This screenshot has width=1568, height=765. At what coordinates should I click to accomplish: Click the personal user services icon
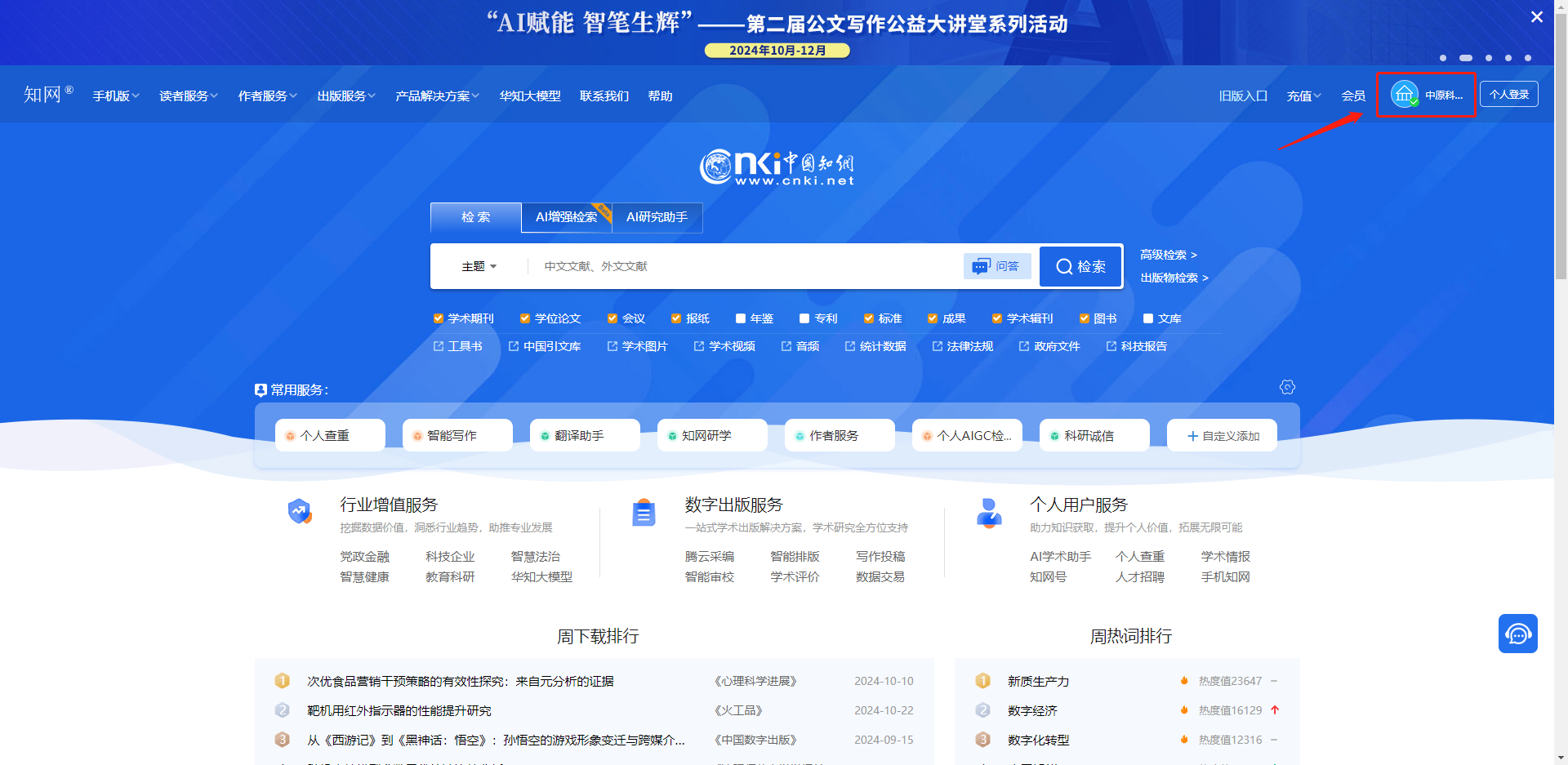coord(989,513)
